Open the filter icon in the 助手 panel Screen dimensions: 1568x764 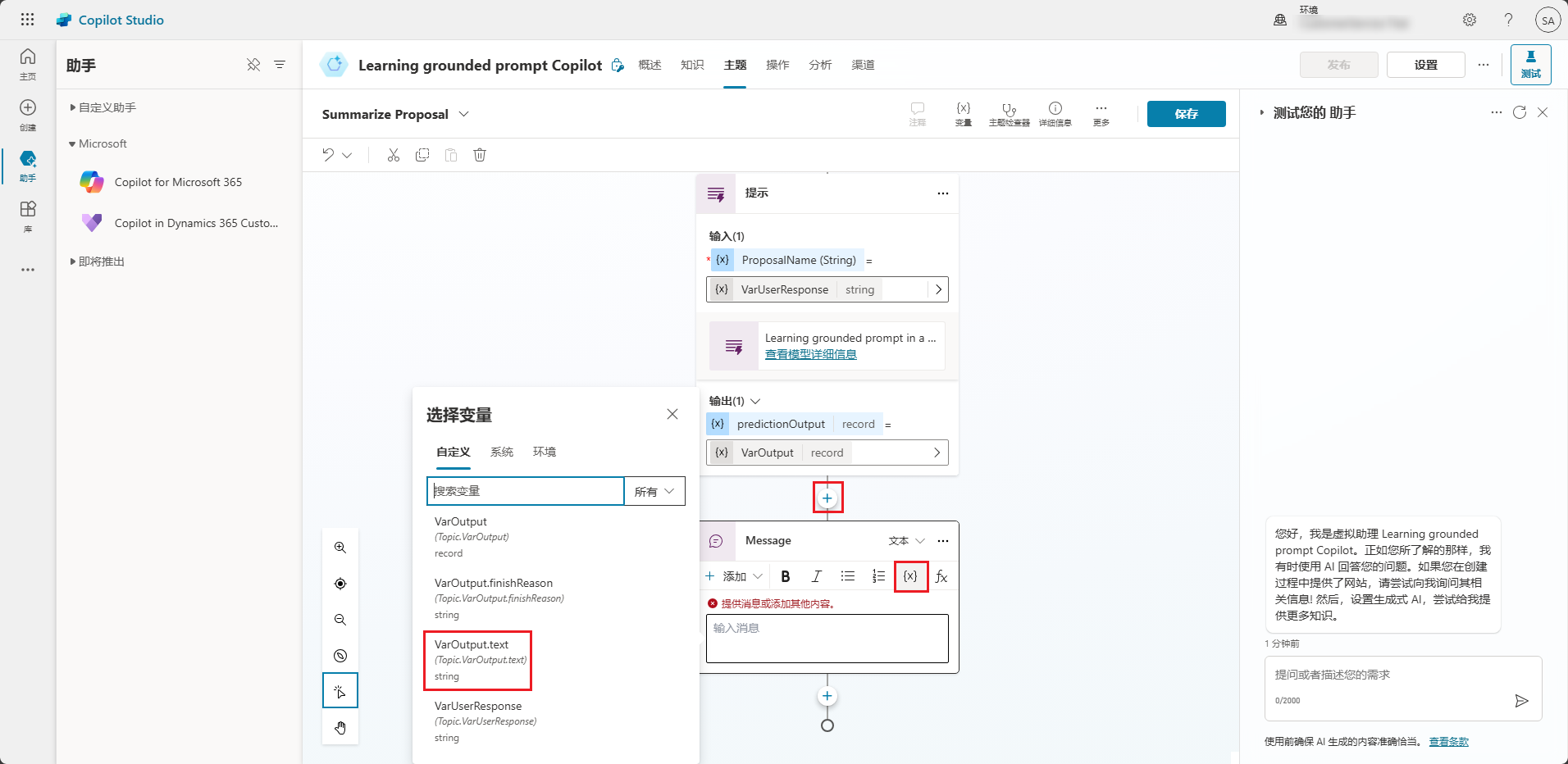coord(280,65)
